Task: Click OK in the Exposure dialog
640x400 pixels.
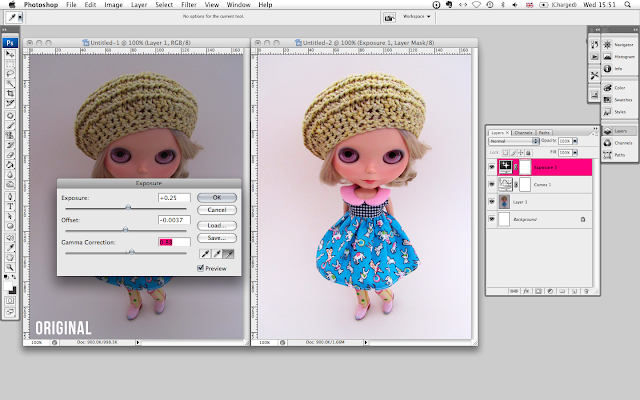Action: (216, 197)
